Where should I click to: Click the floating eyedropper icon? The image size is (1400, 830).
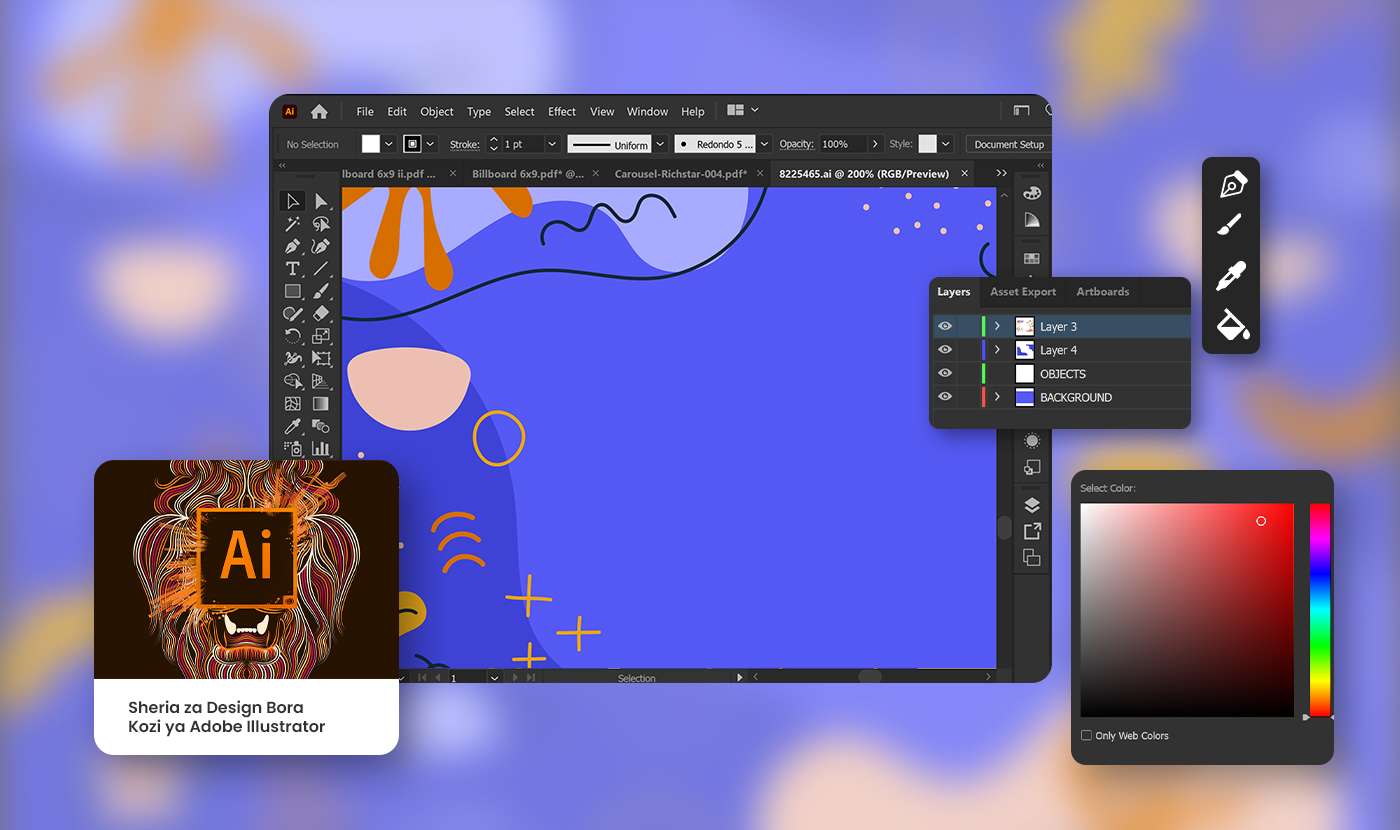click(1231, 276)
